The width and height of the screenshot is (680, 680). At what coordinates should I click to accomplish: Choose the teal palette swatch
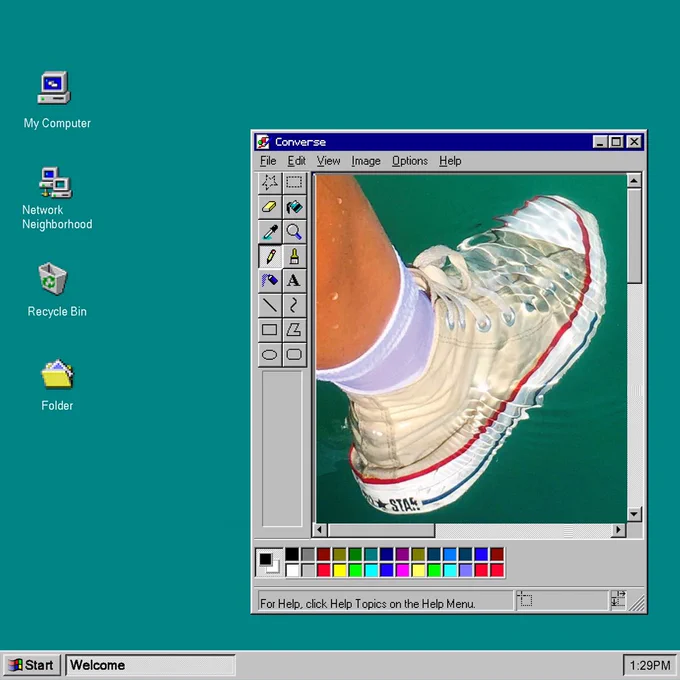(x=371, y=554)
